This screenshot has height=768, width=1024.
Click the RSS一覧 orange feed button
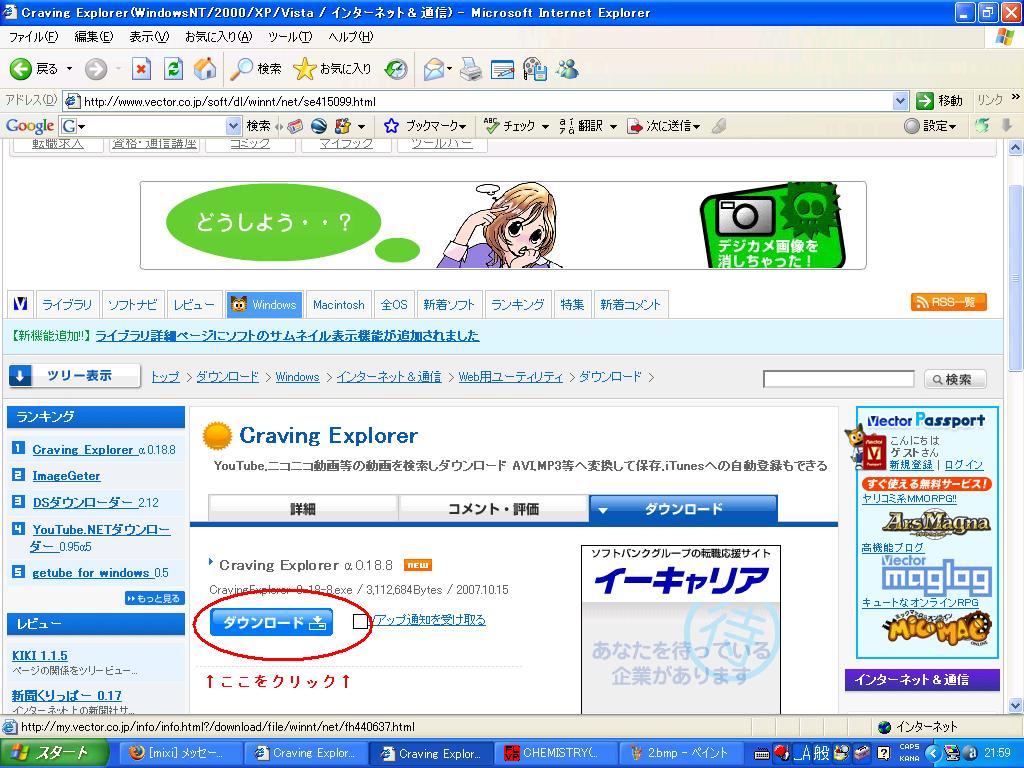pos(948,302)
